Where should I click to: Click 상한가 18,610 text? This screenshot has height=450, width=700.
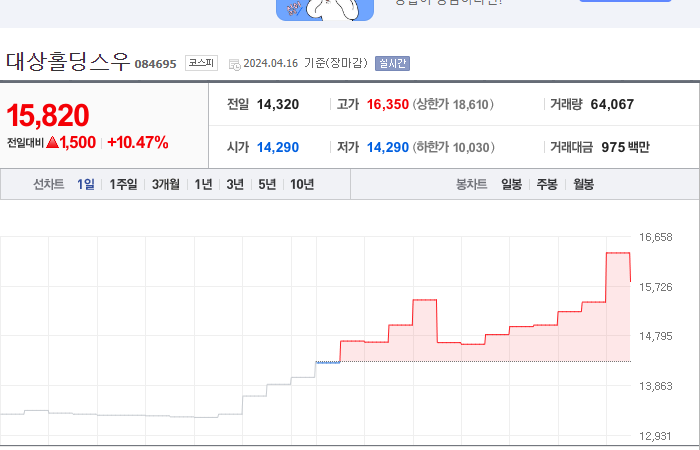[x=453, y=104]
